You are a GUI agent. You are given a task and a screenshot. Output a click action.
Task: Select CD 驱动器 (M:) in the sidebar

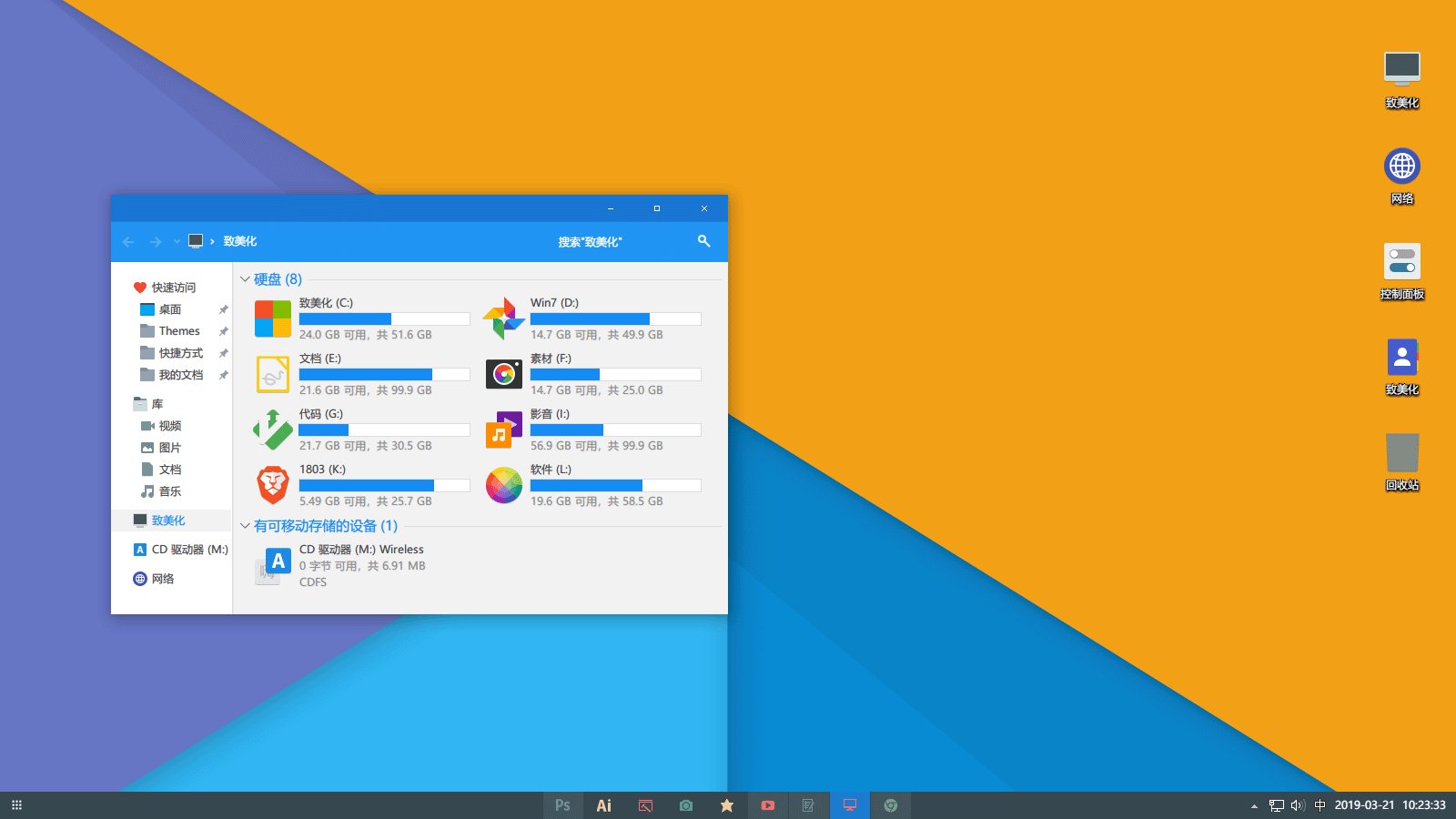[x=181, y=550]
